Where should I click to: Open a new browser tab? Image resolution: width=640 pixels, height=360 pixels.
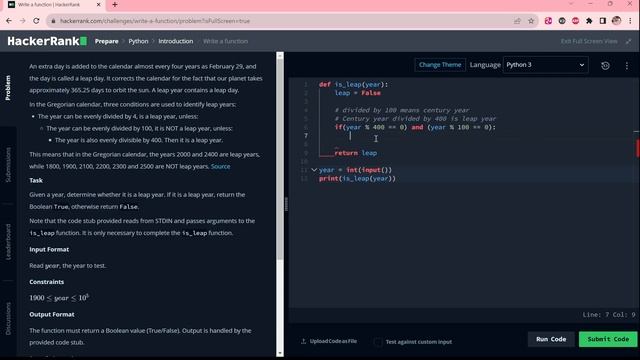point(115,5)
